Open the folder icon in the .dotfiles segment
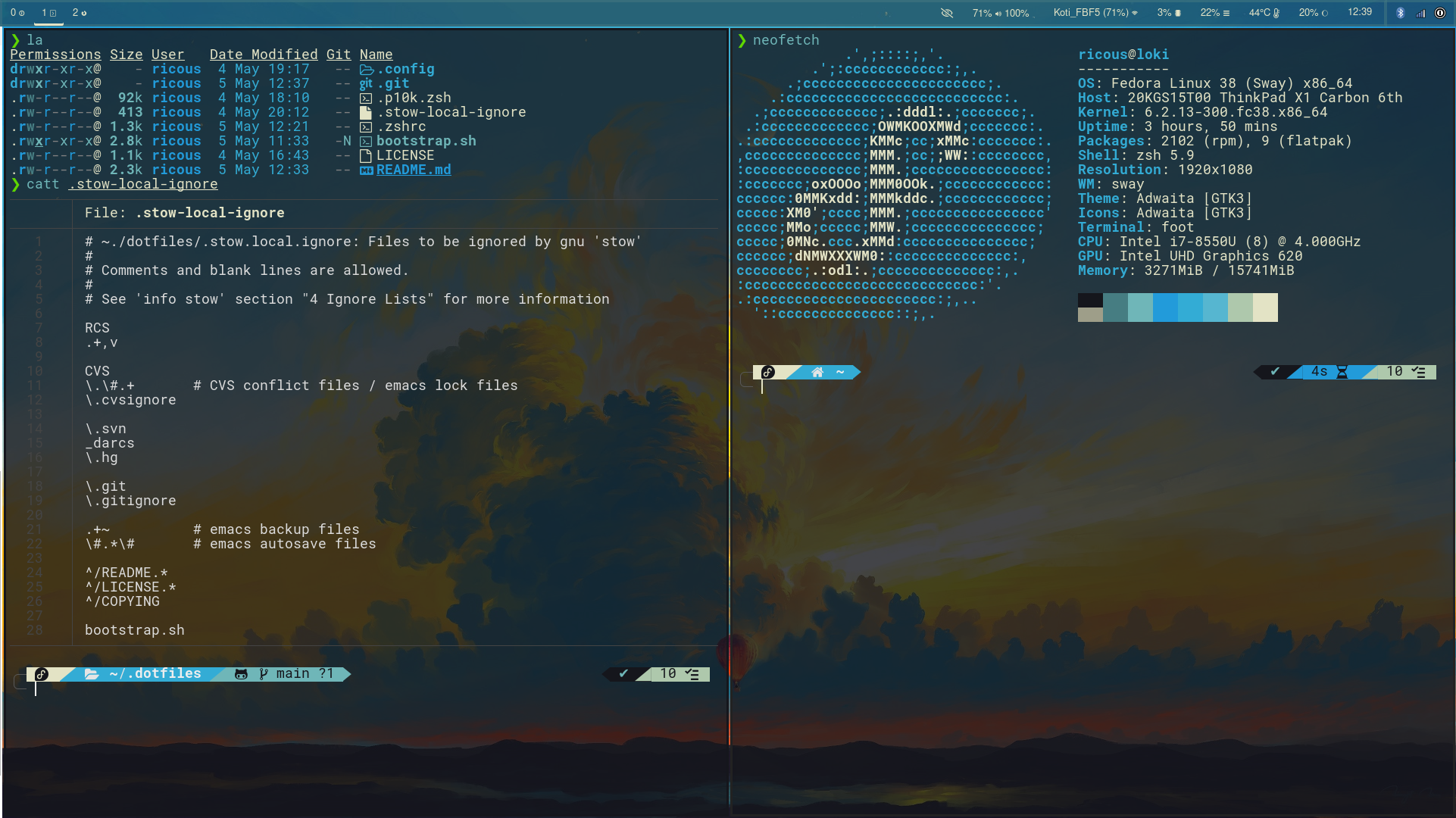Image resolution: width=1456 pixels, height=818 pixels. click(91, 673)
